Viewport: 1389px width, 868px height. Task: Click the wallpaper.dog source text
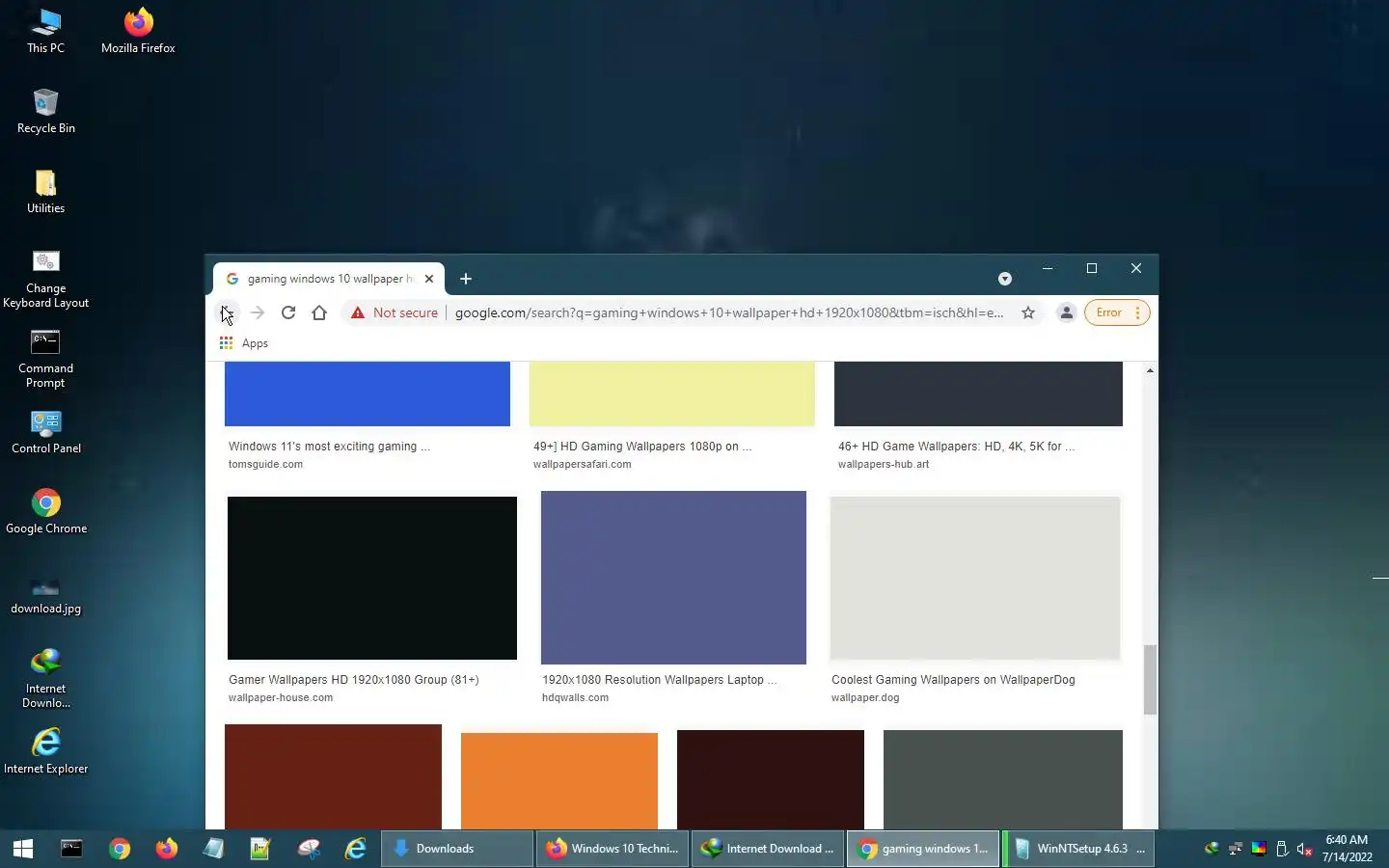point(865,697)
